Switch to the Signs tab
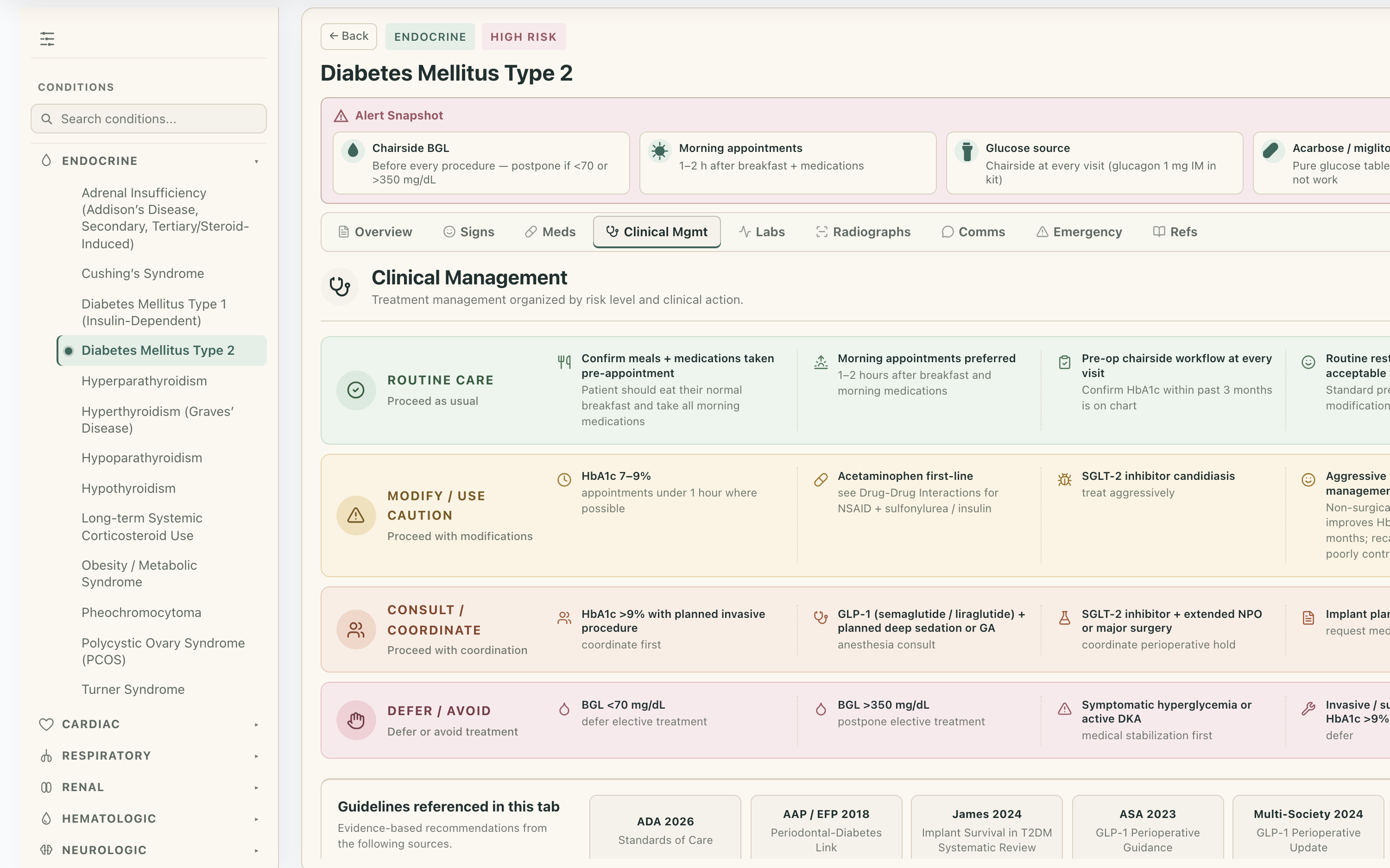 click(x=469, y=232)
